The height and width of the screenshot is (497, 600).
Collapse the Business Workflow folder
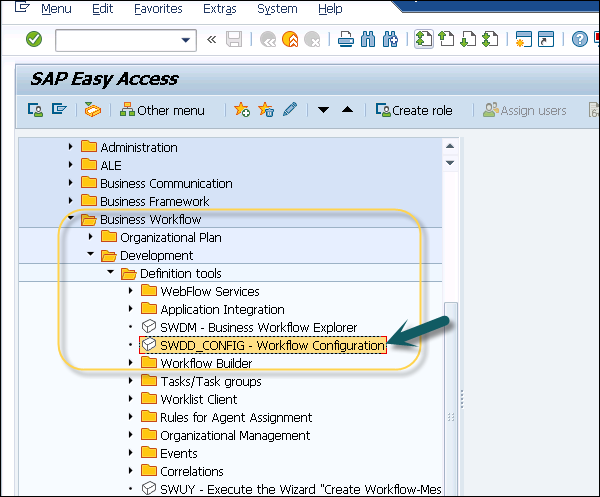(71, 219)
